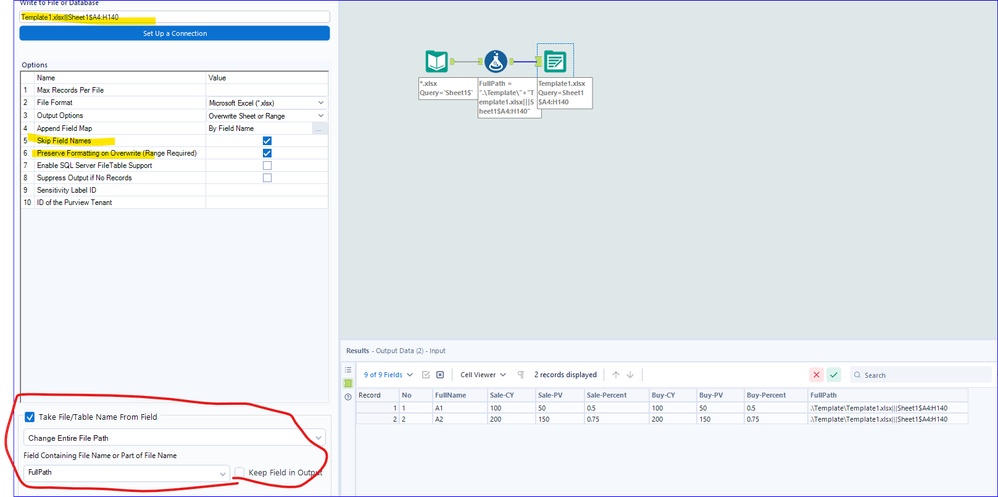Click the Buy-PV column header
The height and width of the screenshot is (497, 998).
720,395
